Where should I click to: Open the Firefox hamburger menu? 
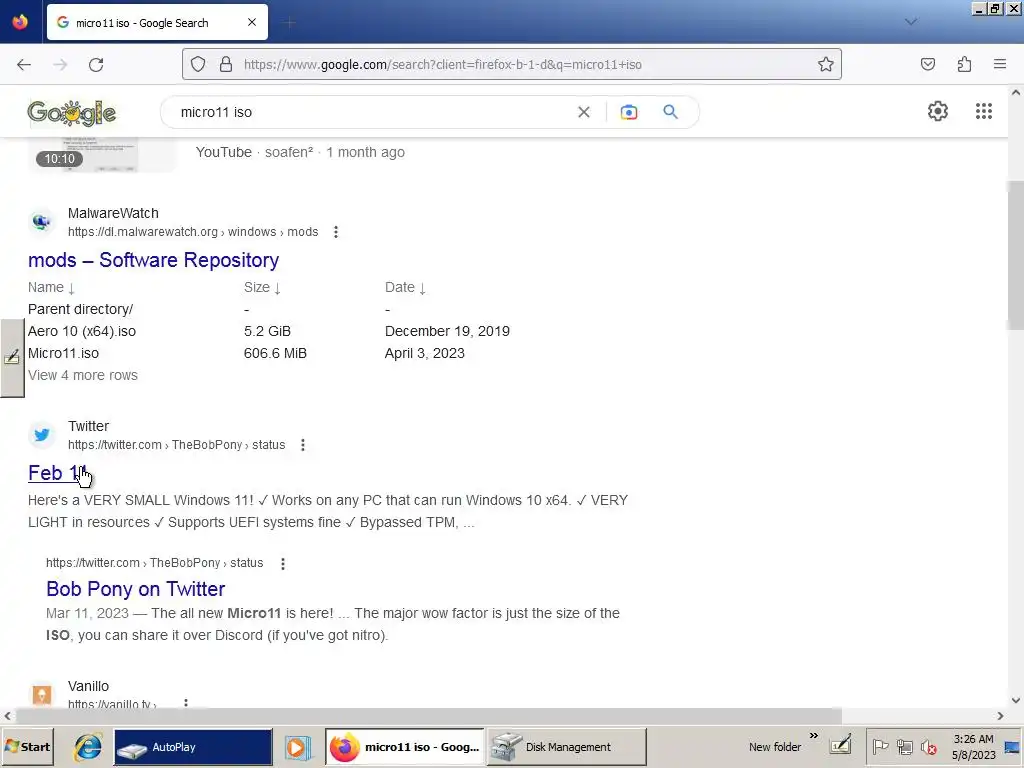coord(999,64)
